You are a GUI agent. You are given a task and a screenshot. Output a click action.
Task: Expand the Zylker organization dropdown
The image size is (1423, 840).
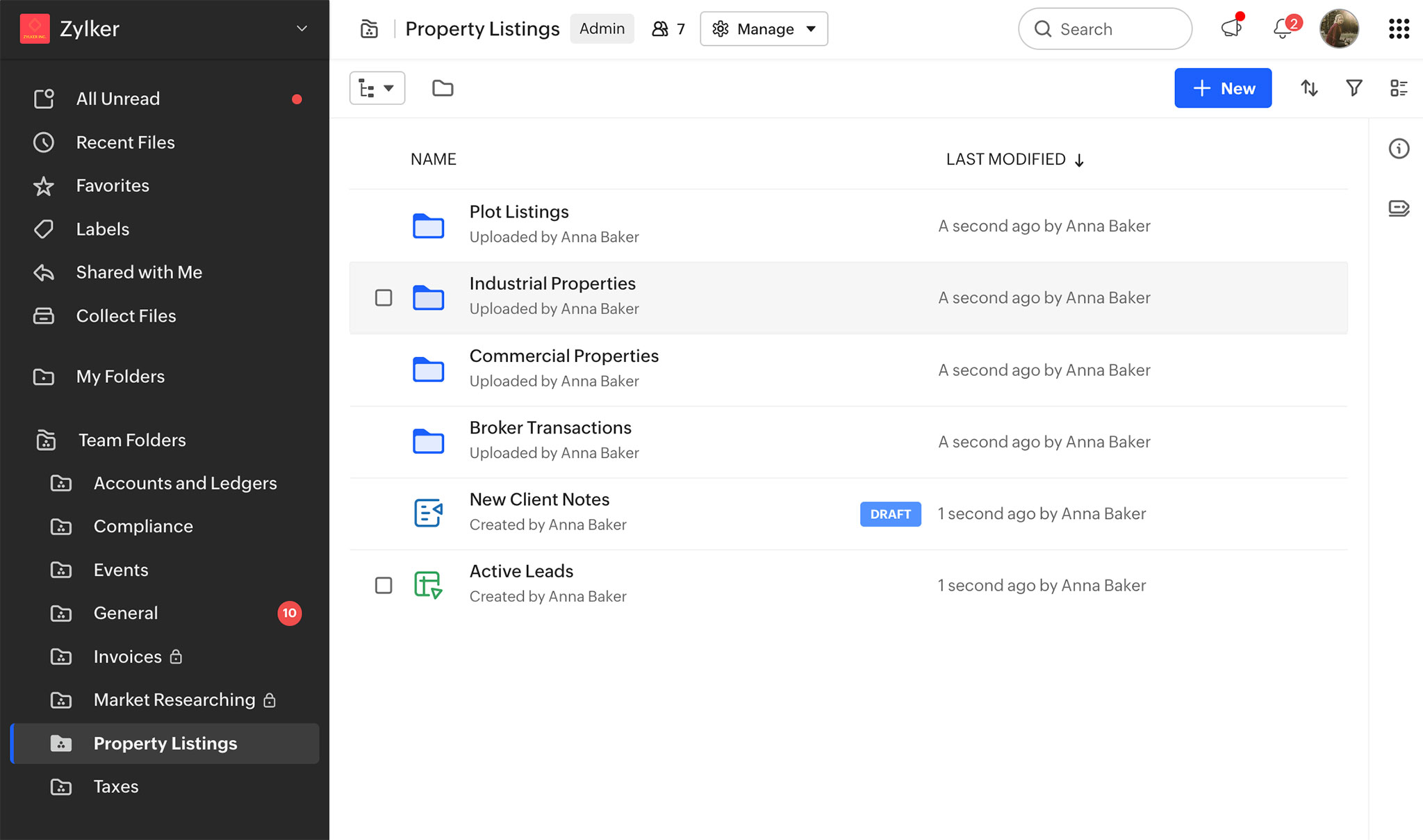[x=302, y=28]
